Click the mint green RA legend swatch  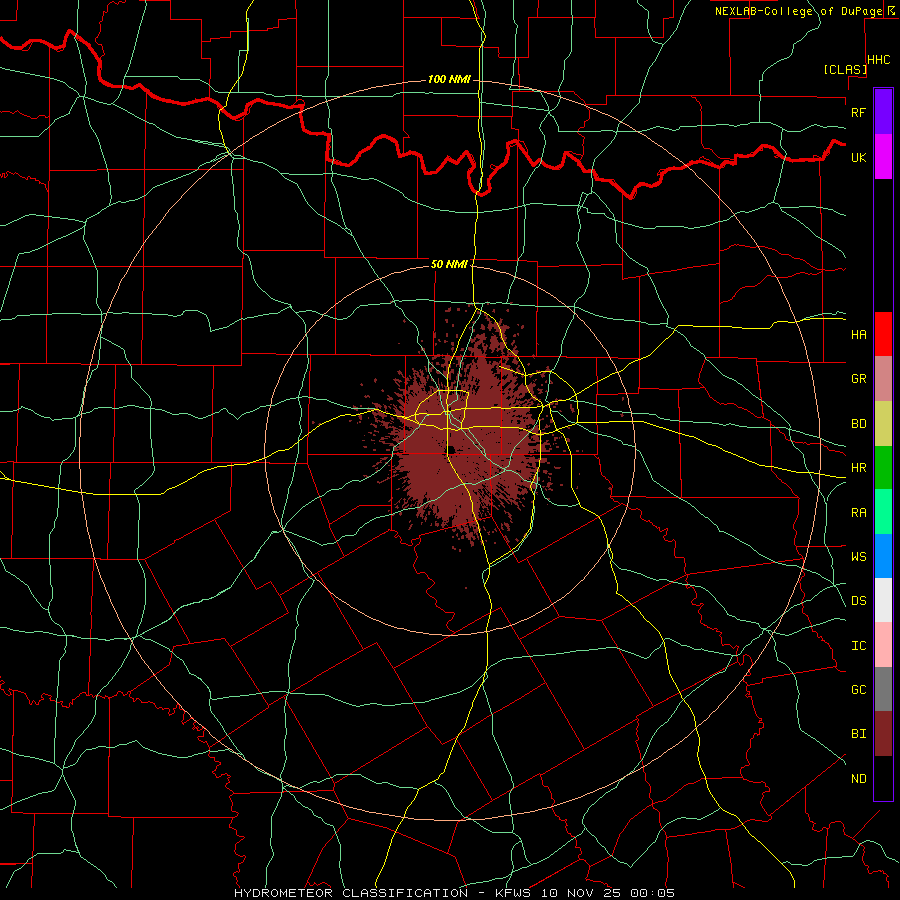[x=883, y=511]
